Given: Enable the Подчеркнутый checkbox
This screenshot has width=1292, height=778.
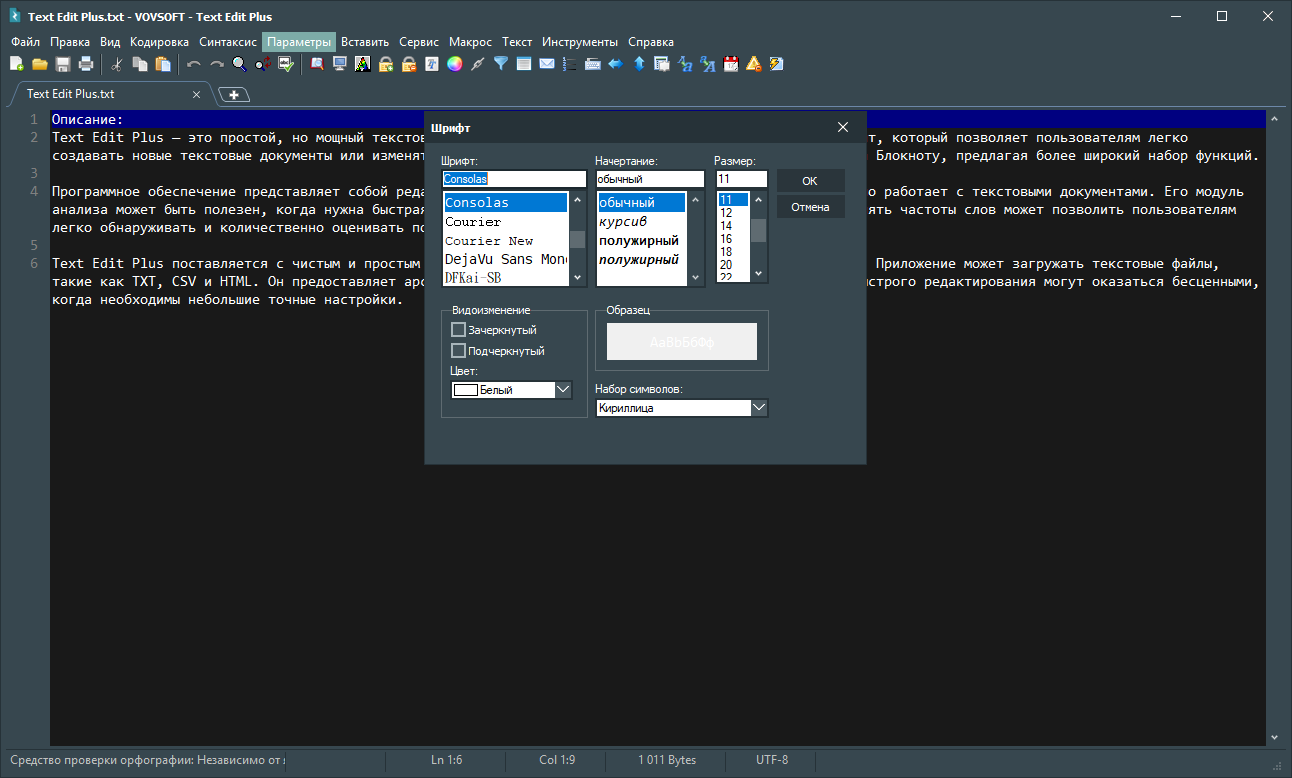Looking at the screenshot, I should [x=459, y=351].
